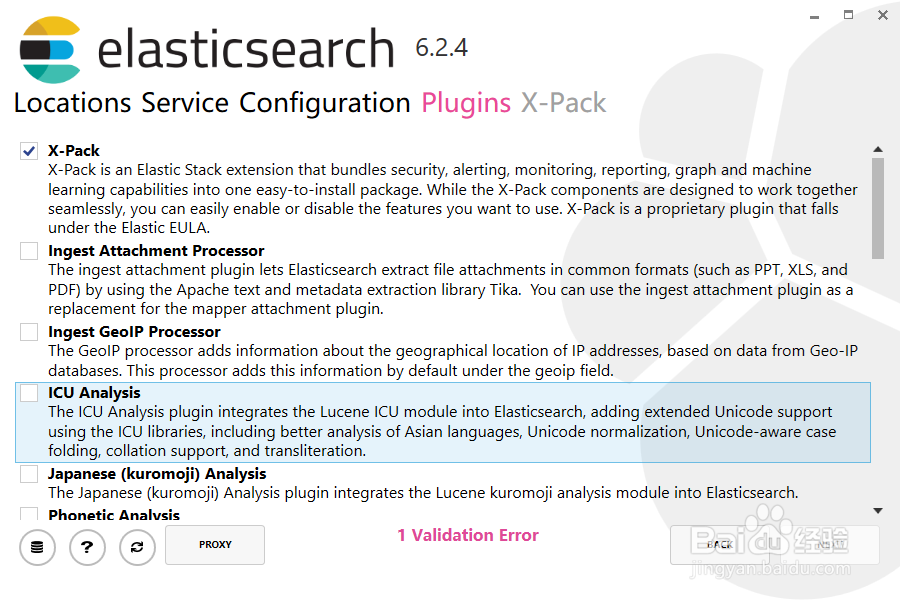Click the BACK button
900x600 pixels.
719,544
